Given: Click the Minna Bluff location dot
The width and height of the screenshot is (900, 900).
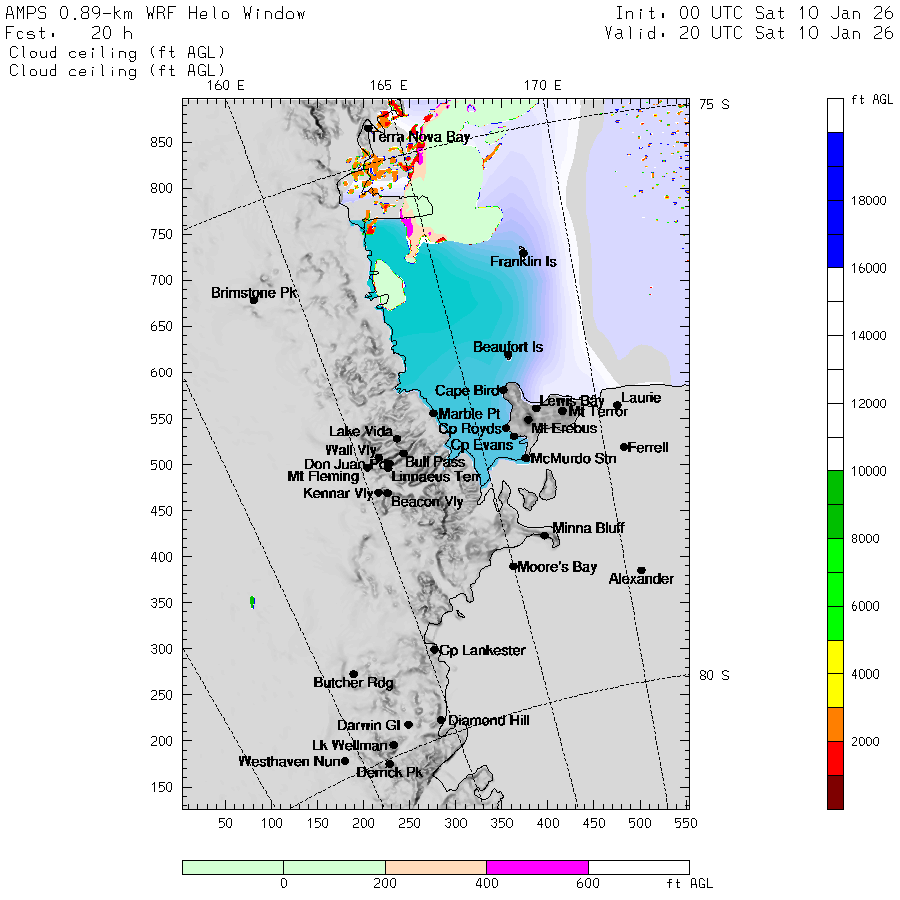Looking at the screenshot, I should click(545, 535).
